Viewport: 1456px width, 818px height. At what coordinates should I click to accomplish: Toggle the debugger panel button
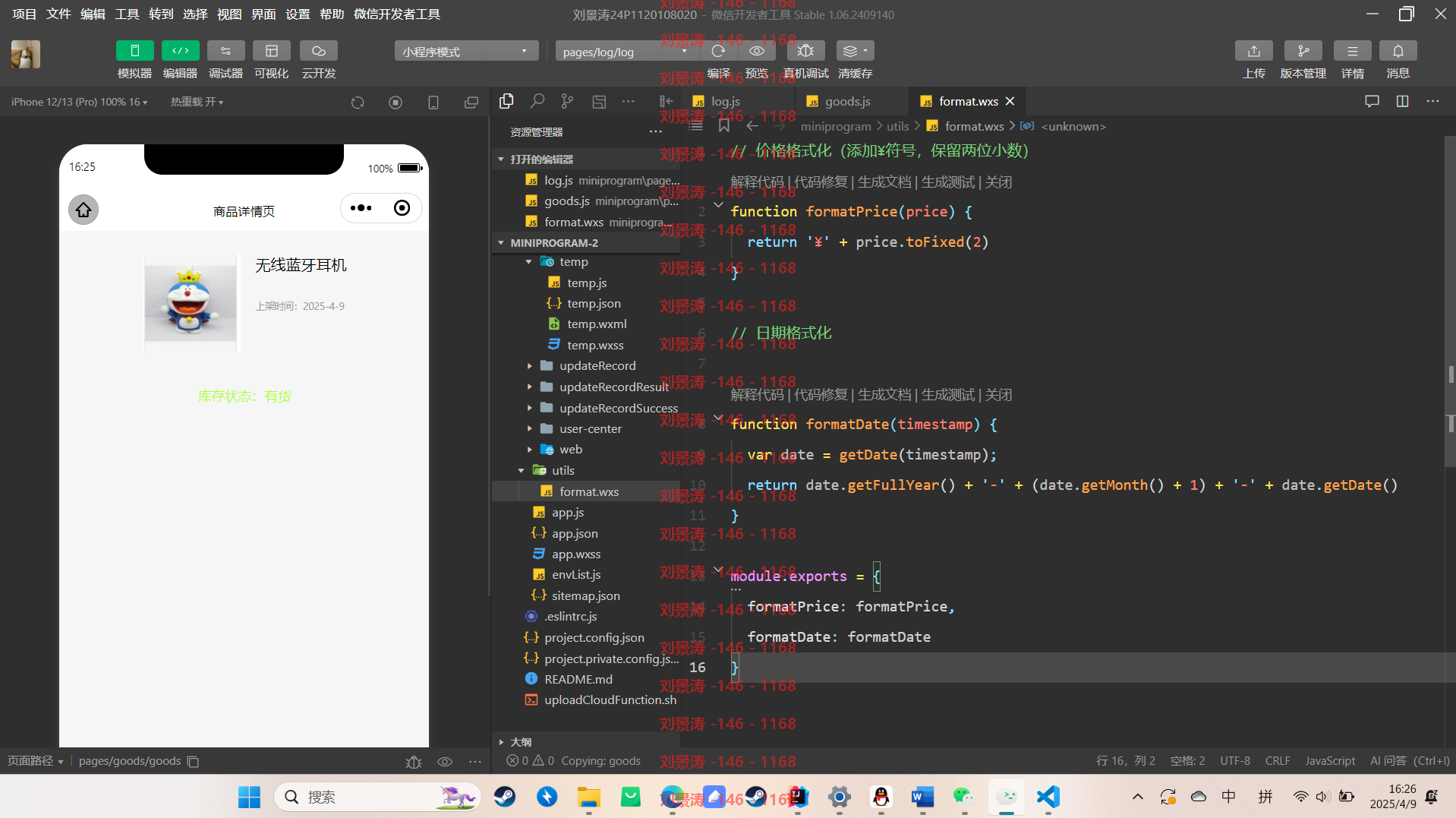coord(225,51)
